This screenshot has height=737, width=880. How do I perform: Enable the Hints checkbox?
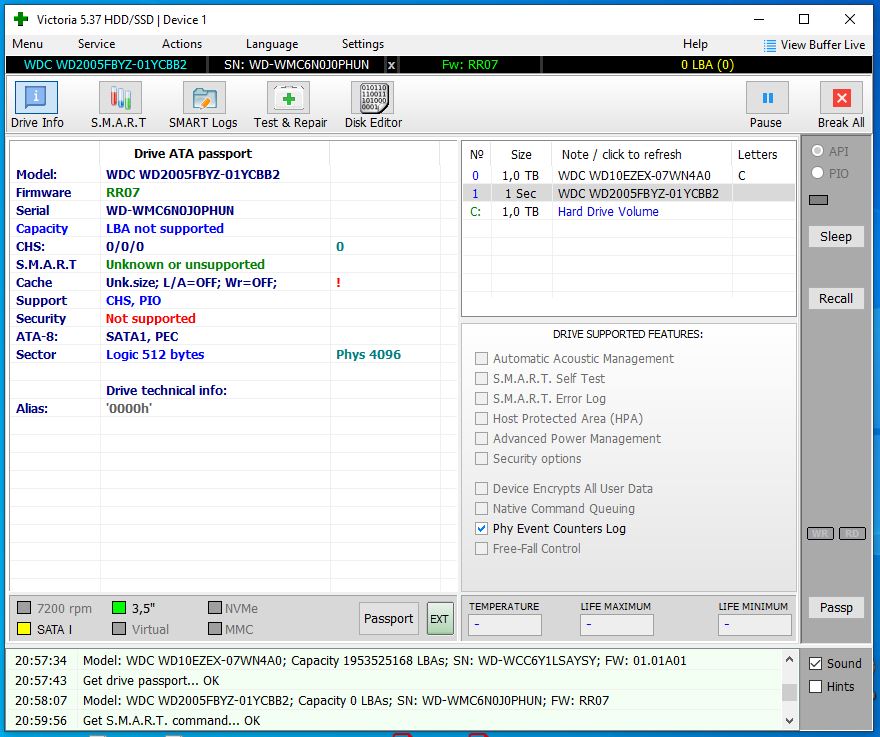tap(815, 686)
